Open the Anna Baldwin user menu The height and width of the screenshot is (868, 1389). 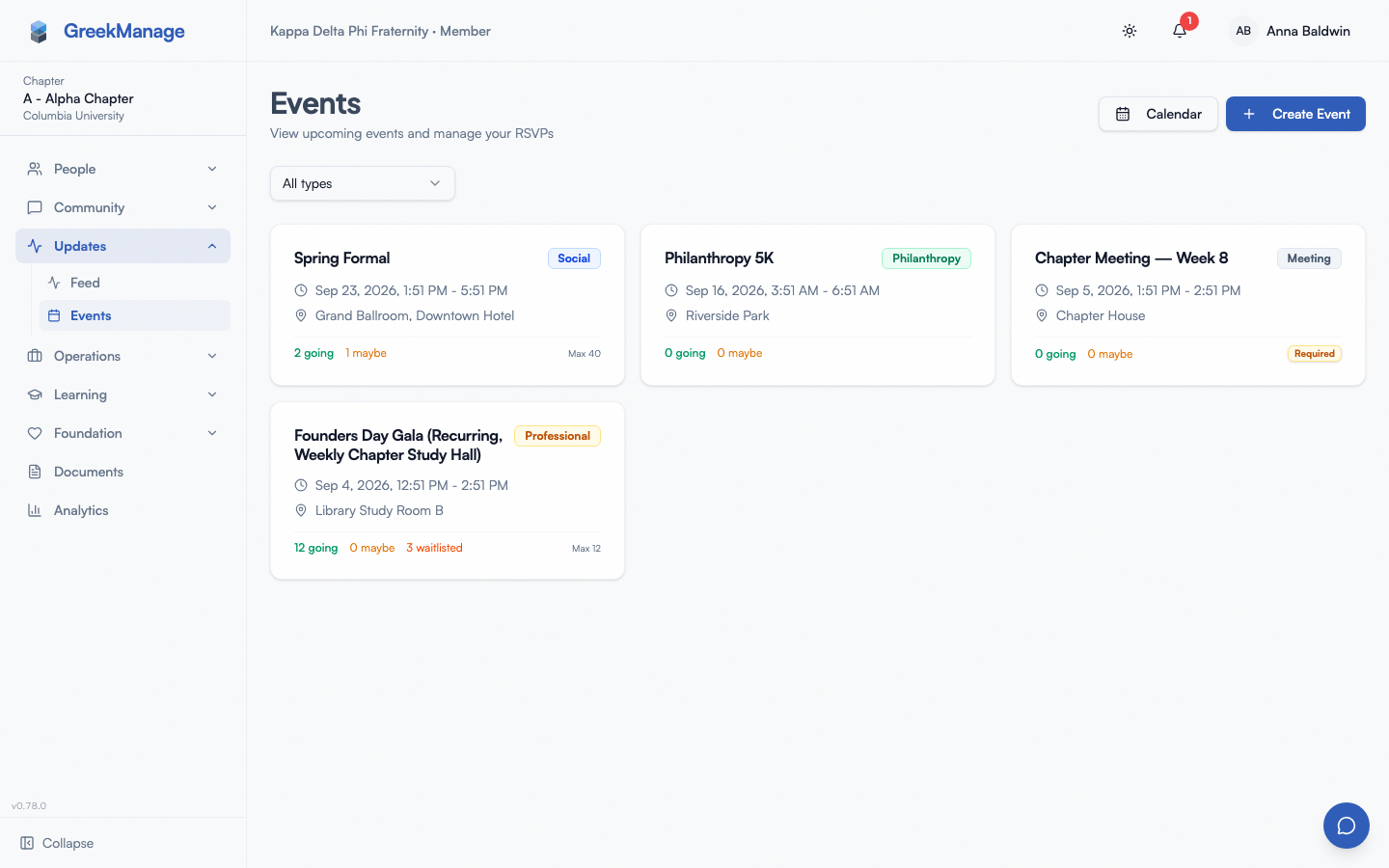point(1292,31)
